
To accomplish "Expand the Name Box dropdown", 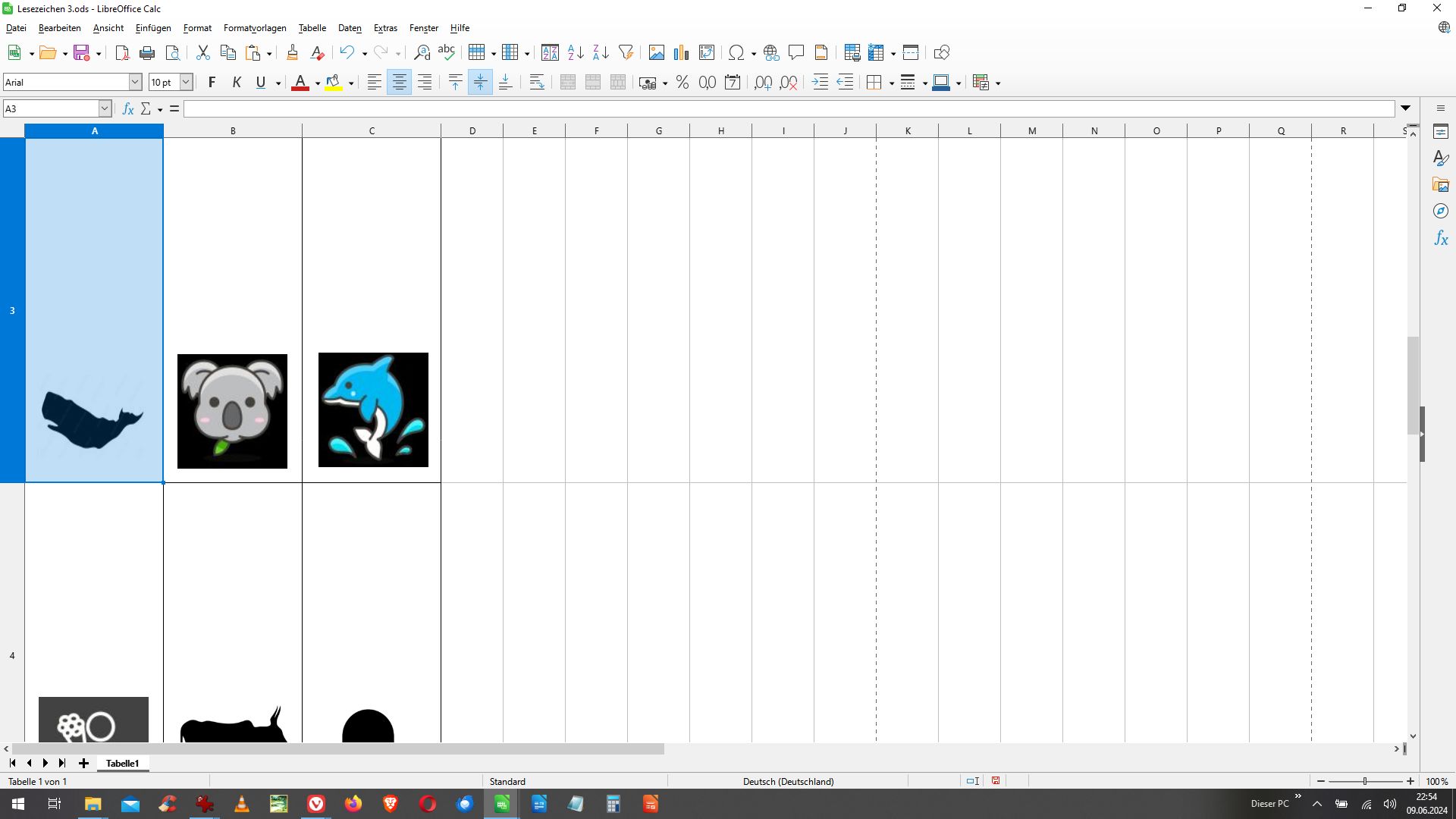I will 105,108.
